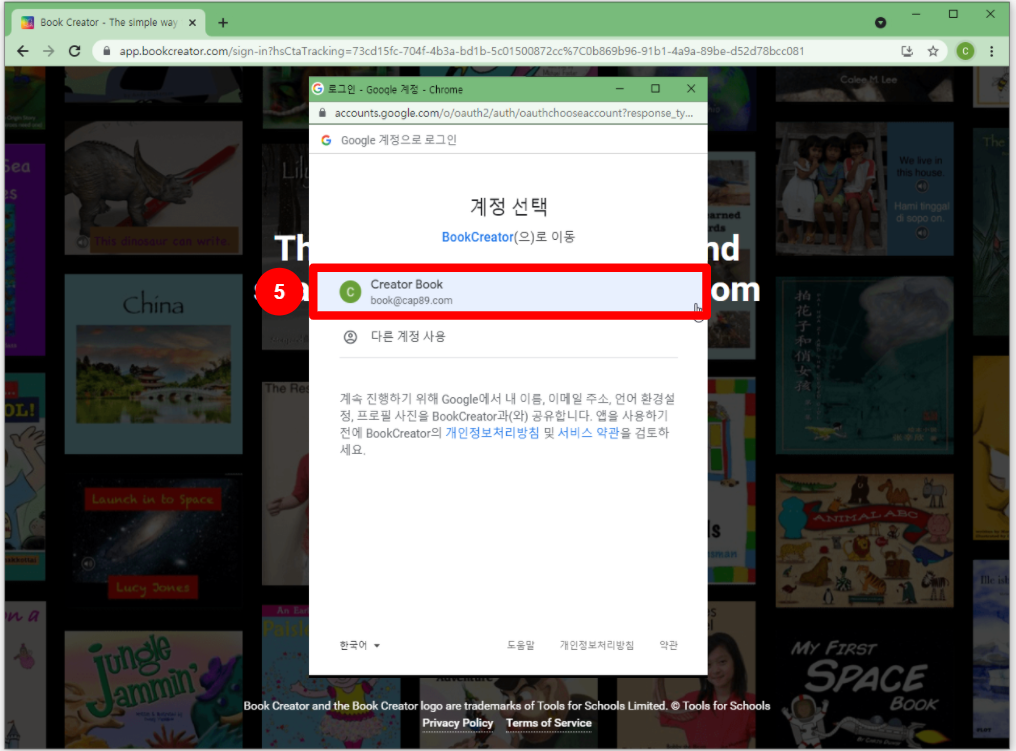Click the person icon beside 'Use another account'

(x=351, y=337)
